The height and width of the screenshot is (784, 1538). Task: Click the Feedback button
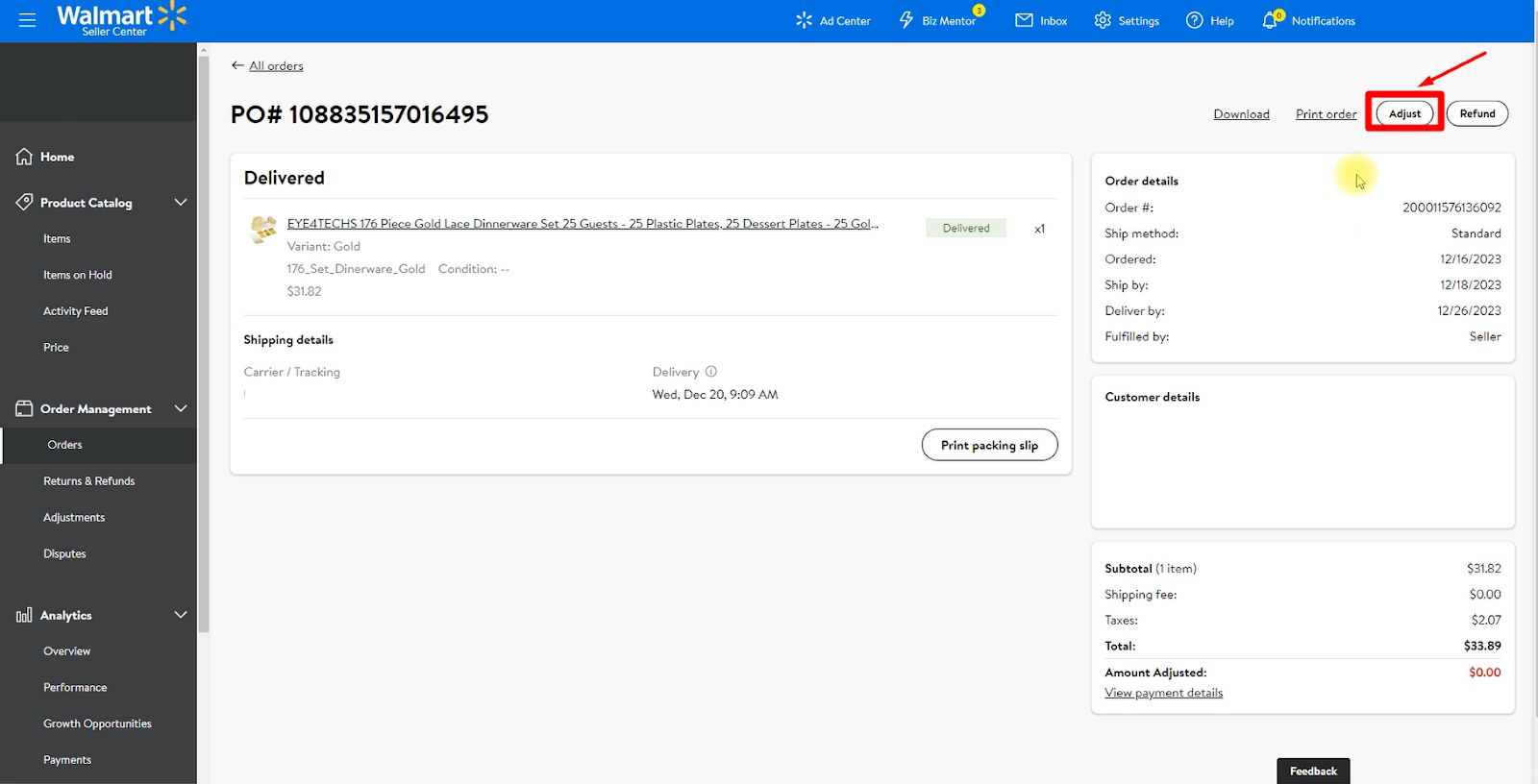pyautogui.click(x=1313, y=771)
